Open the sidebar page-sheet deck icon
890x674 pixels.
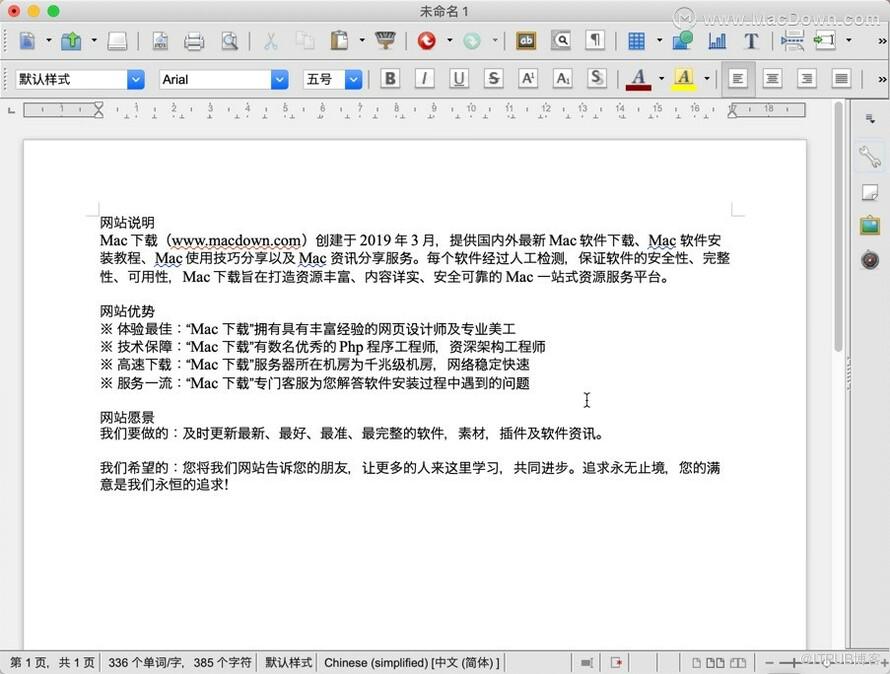[x=870, y=192]
